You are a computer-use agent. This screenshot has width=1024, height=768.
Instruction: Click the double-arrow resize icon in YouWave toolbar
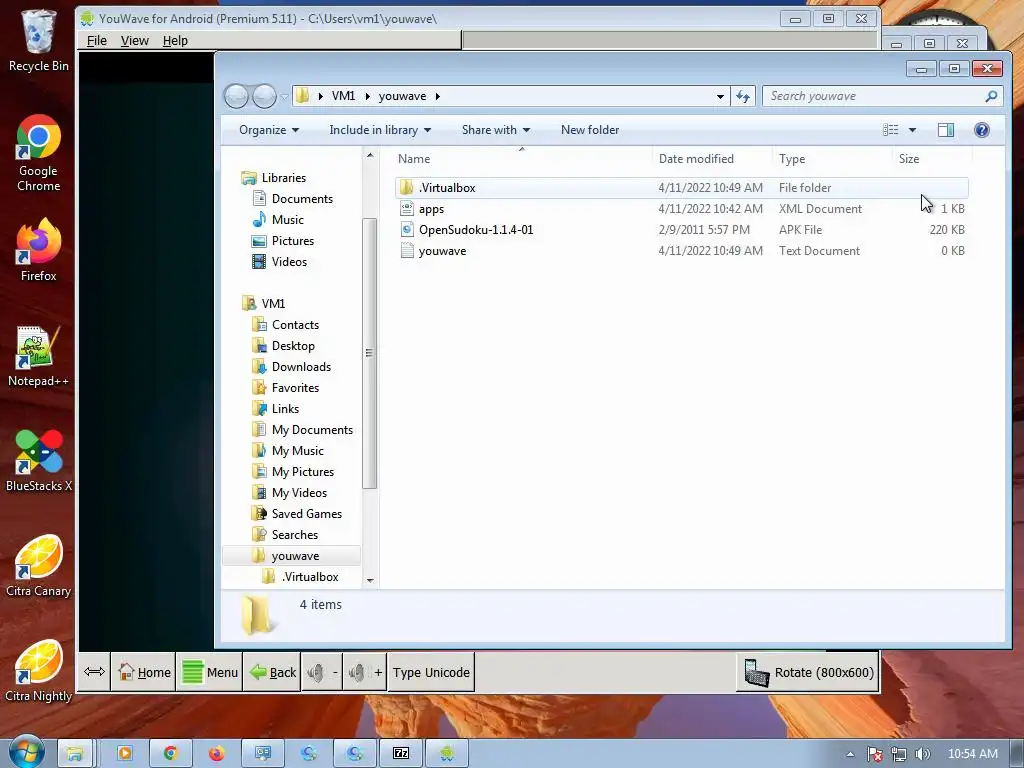click(95, 672)
